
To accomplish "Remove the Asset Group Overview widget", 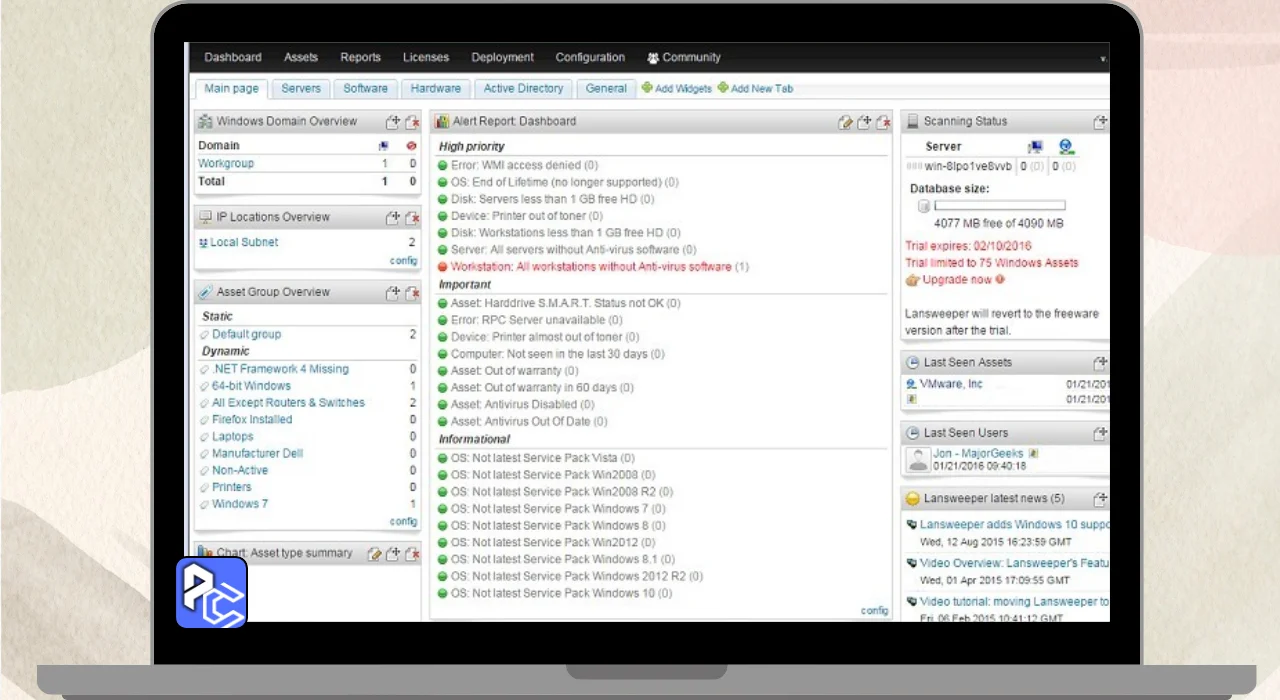I will click(x=412, y=292).
